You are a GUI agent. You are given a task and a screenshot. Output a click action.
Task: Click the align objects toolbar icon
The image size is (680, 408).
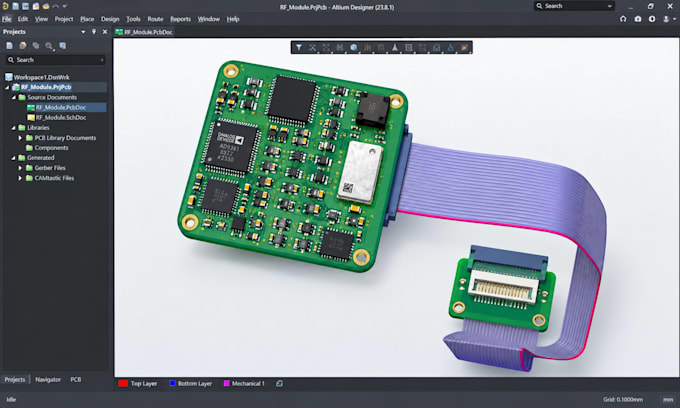[340, 47]
